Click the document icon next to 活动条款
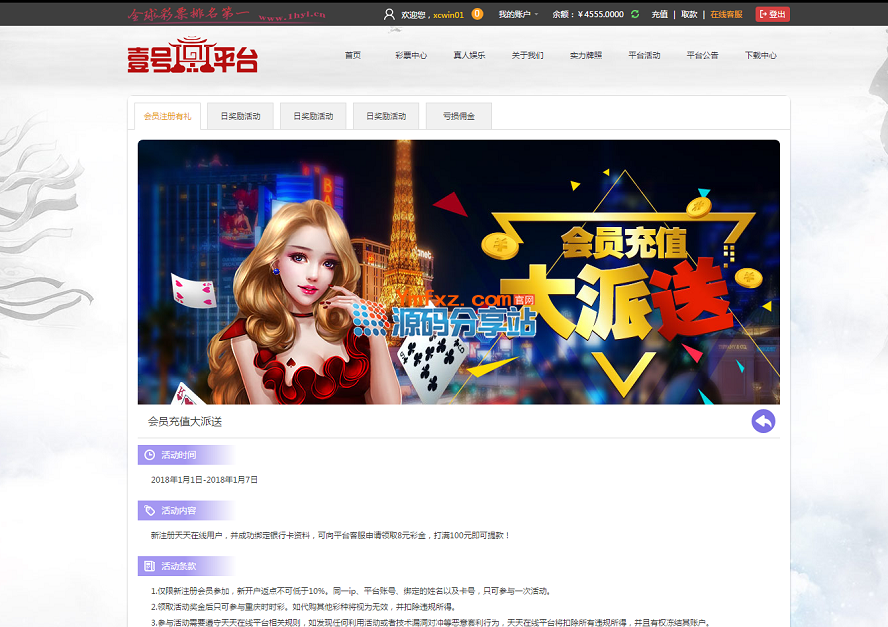This screenshot has height=627, width=888. point(150,566)
